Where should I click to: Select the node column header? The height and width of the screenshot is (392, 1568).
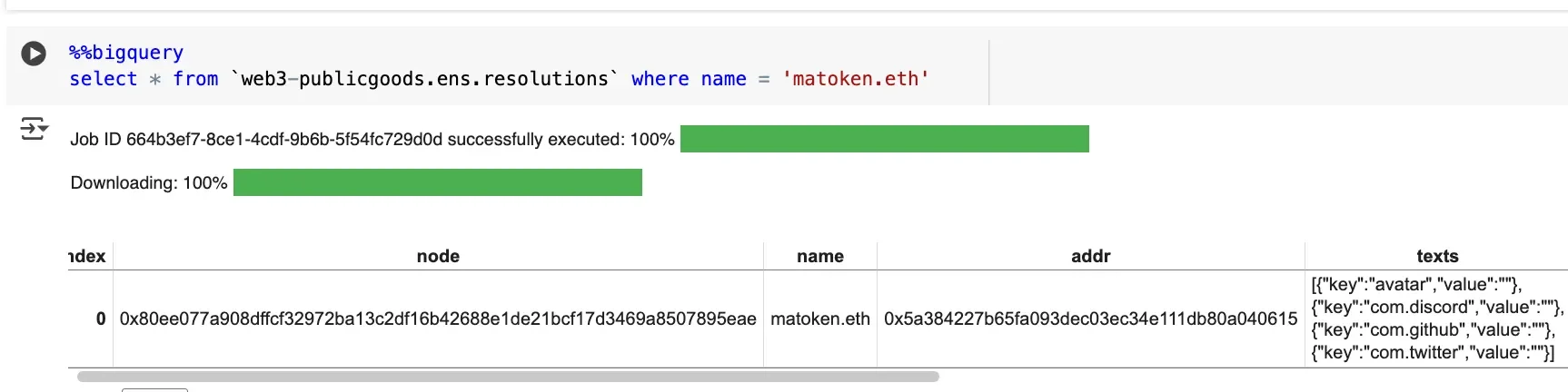(x=438, y=257)
